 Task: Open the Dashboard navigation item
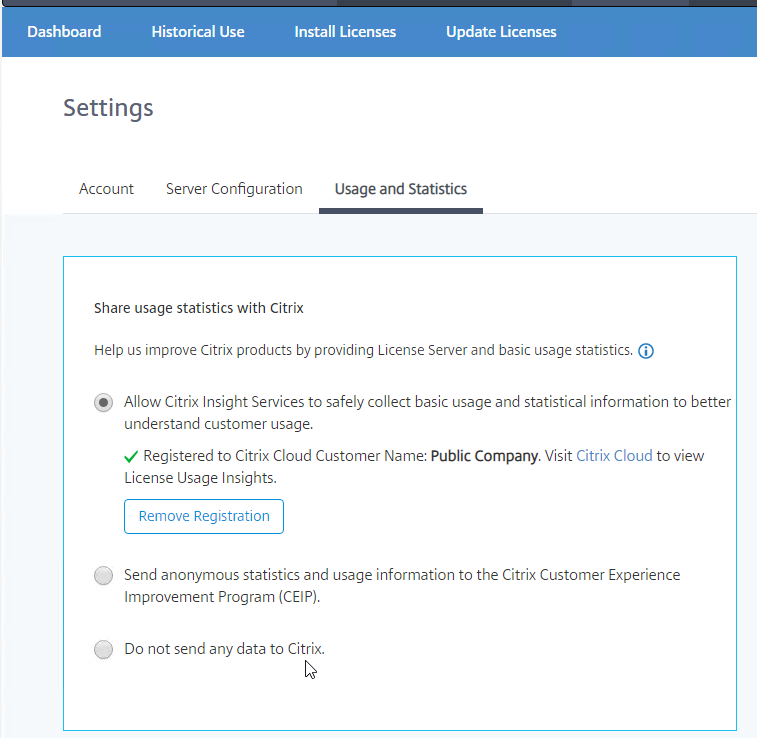(64, 32)
